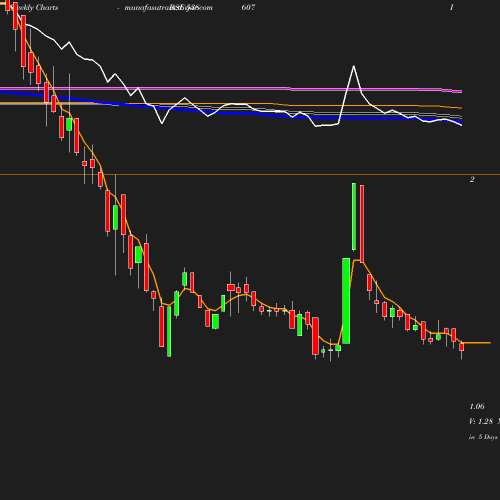Click the "V: 1.28" volume text
Viewport: 500px width, 500px height.
481,421
